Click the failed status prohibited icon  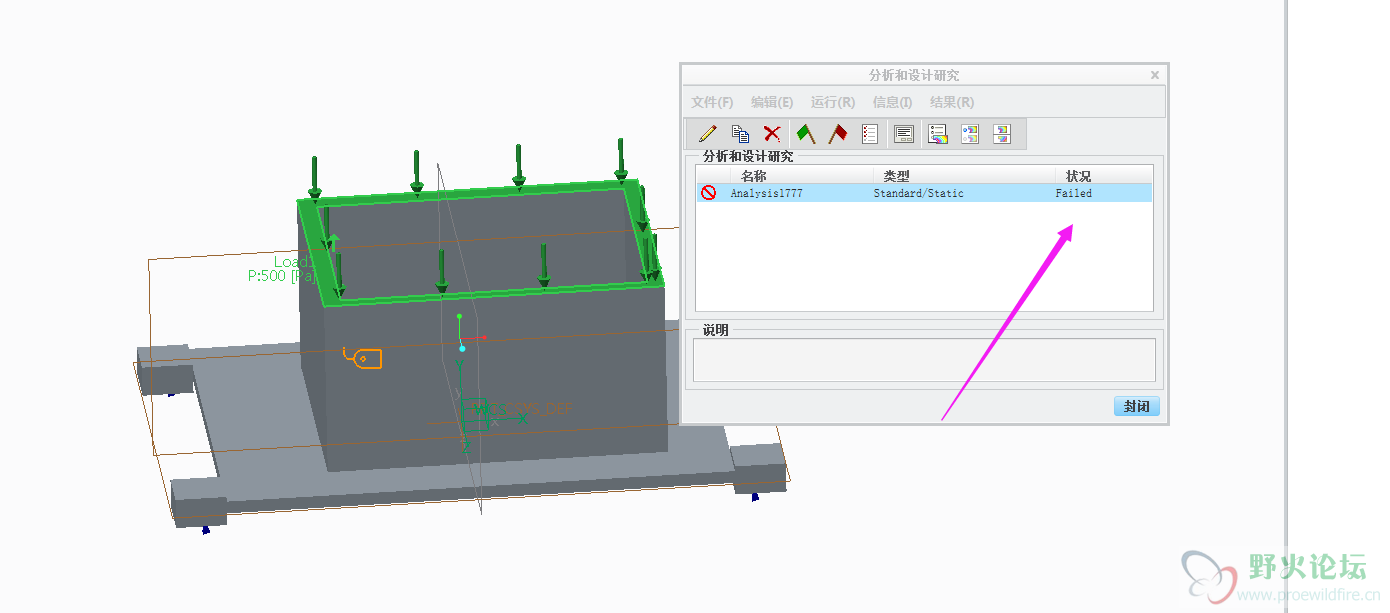click(x=708, y=193)
